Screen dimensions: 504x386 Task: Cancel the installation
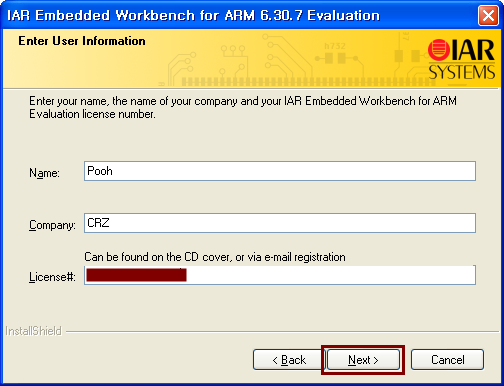[447, 360]
